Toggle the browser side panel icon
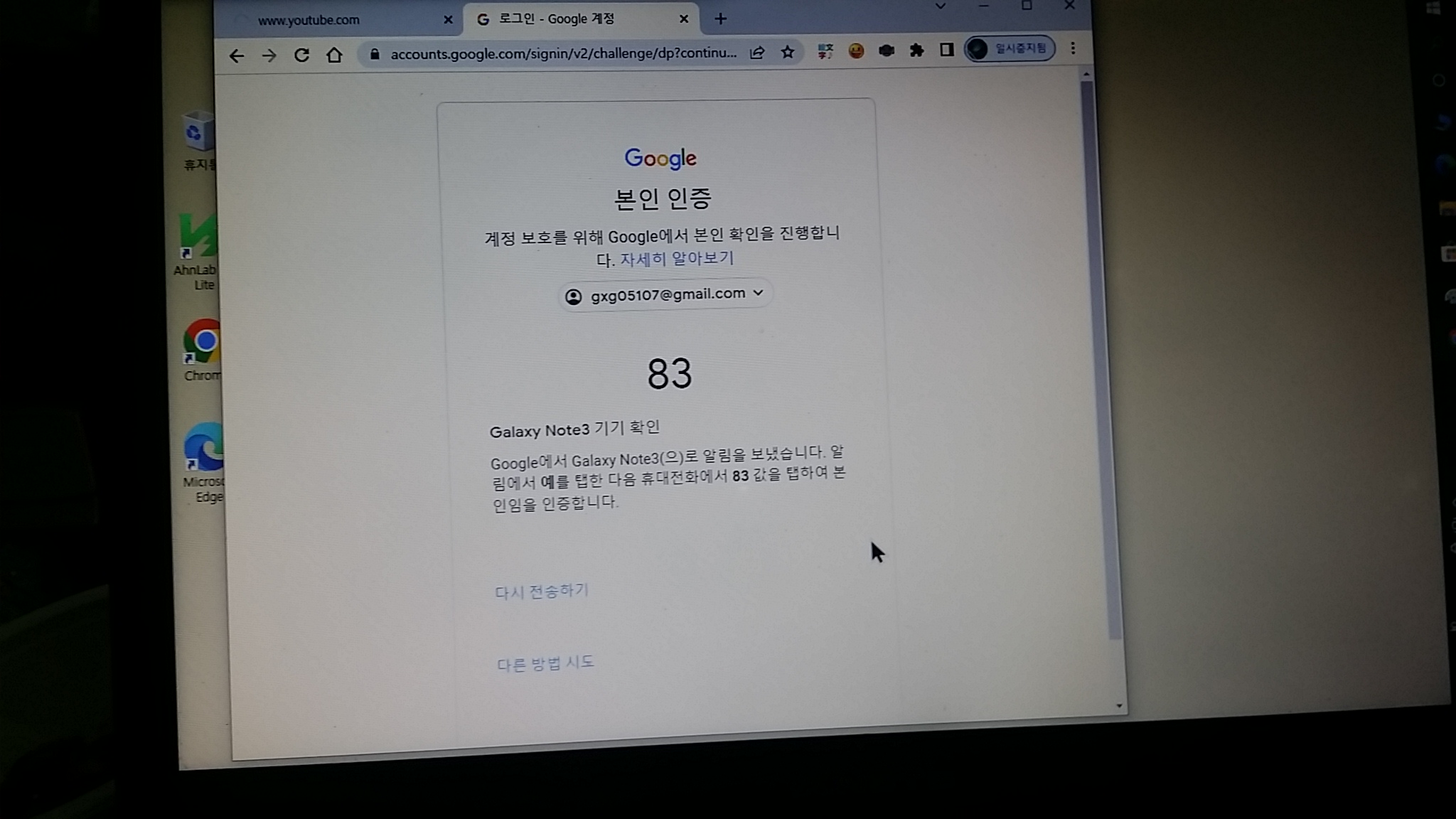 click(x=946, y=49)
